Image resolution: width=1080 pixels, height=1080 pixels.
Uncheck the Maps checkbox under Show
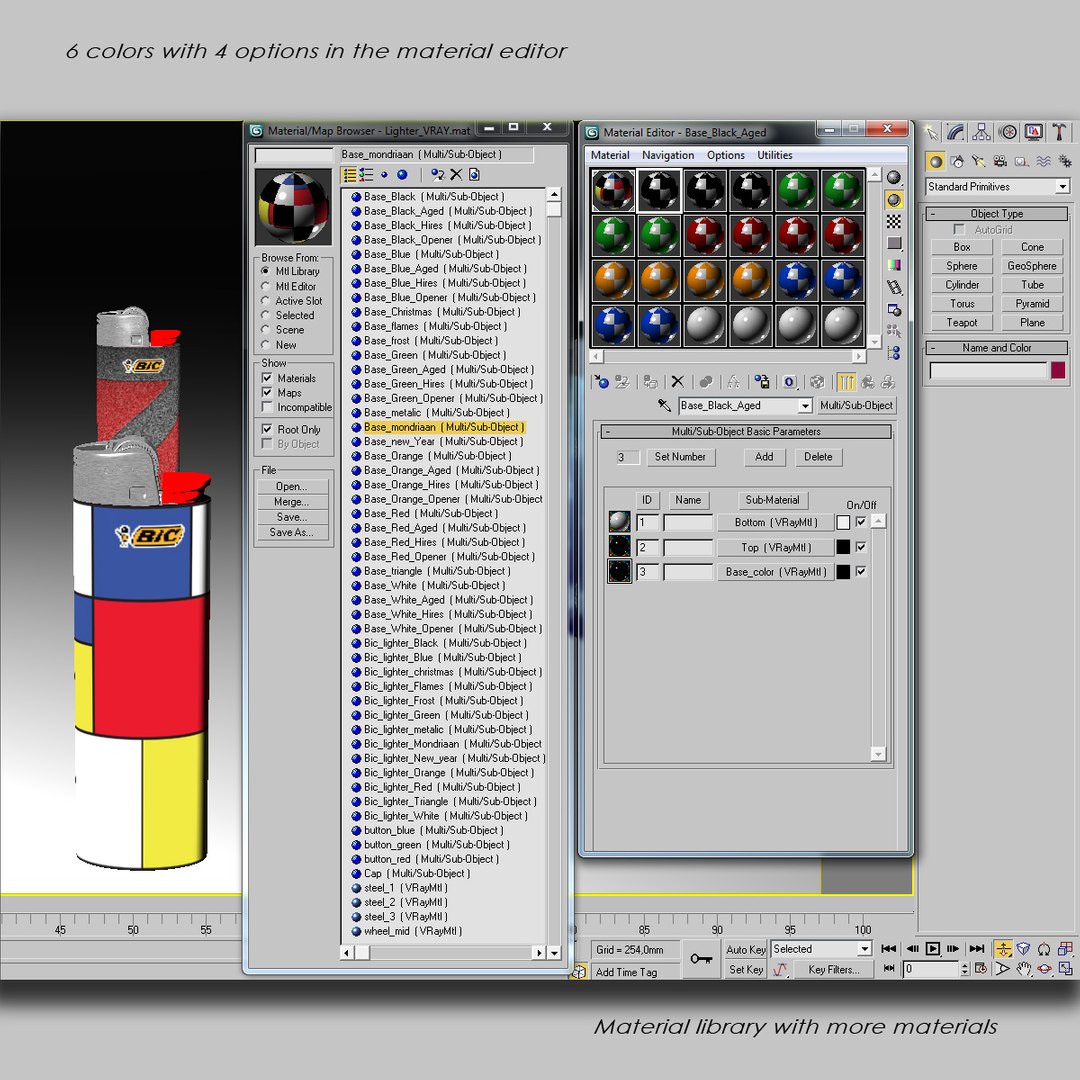coord(267,392)
